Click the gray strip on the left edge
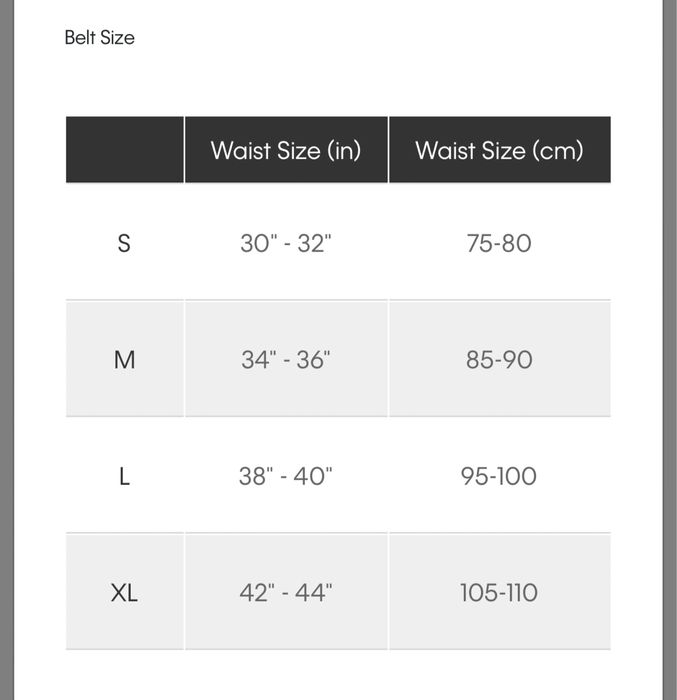Screen dimensions: 677x700 tap(6, 350)
